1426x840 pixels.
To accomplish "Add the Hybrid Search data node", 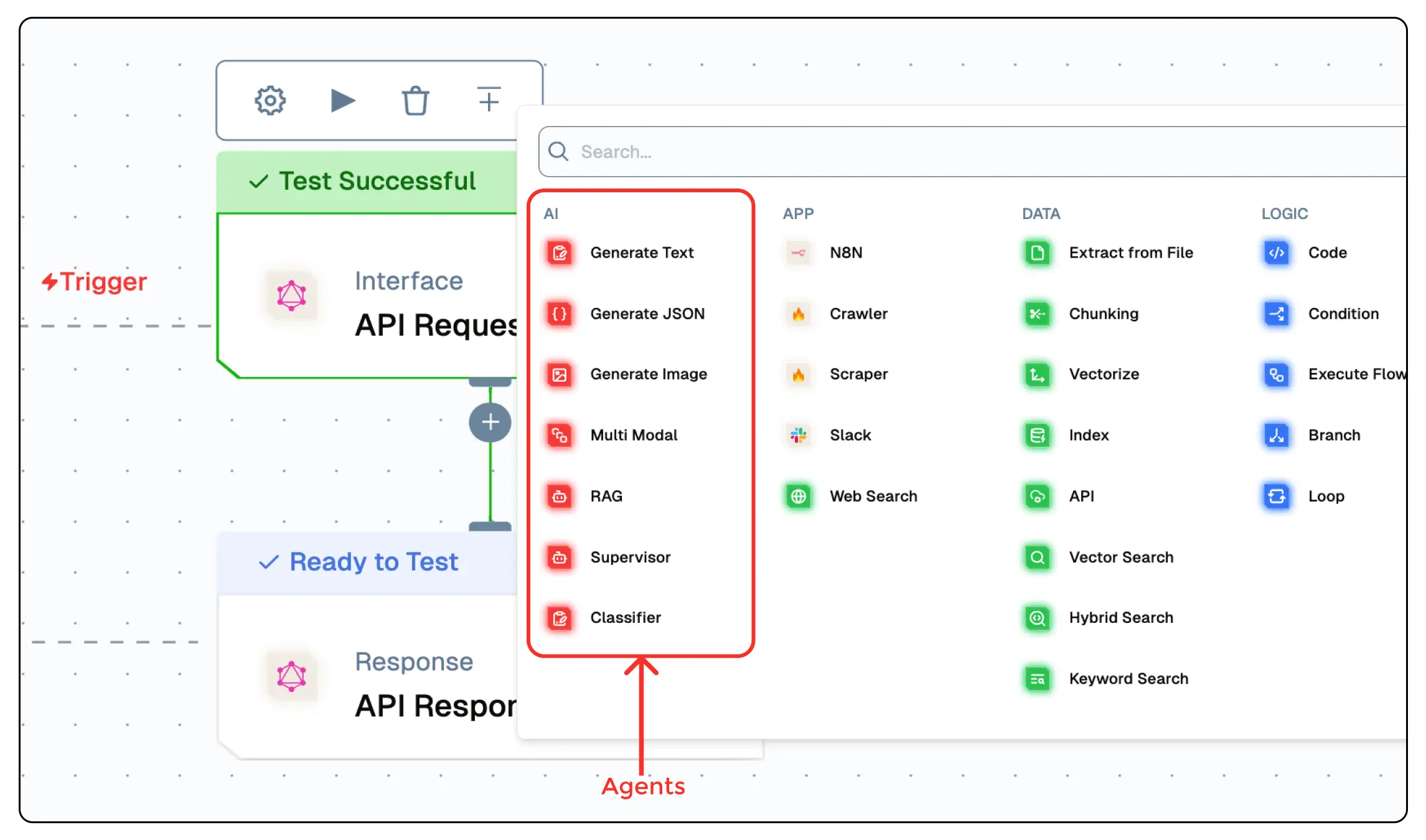I will (1120, 617).
